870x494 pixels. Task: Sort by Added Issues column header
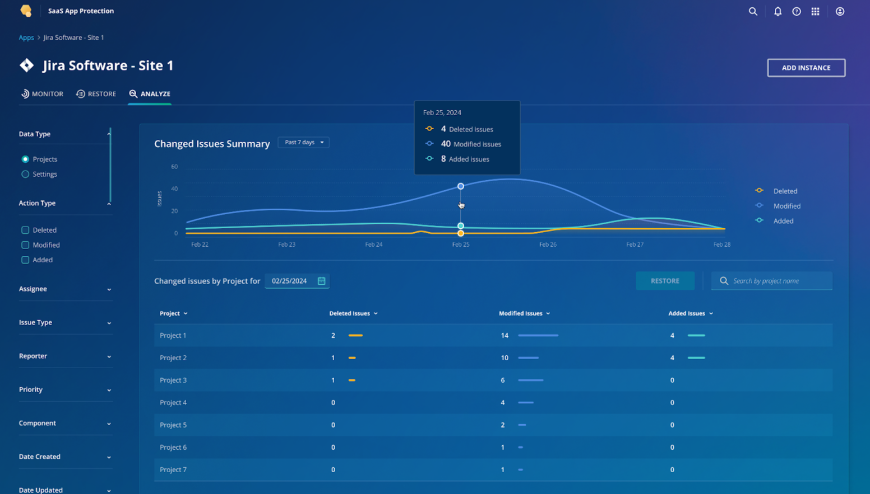691,314
